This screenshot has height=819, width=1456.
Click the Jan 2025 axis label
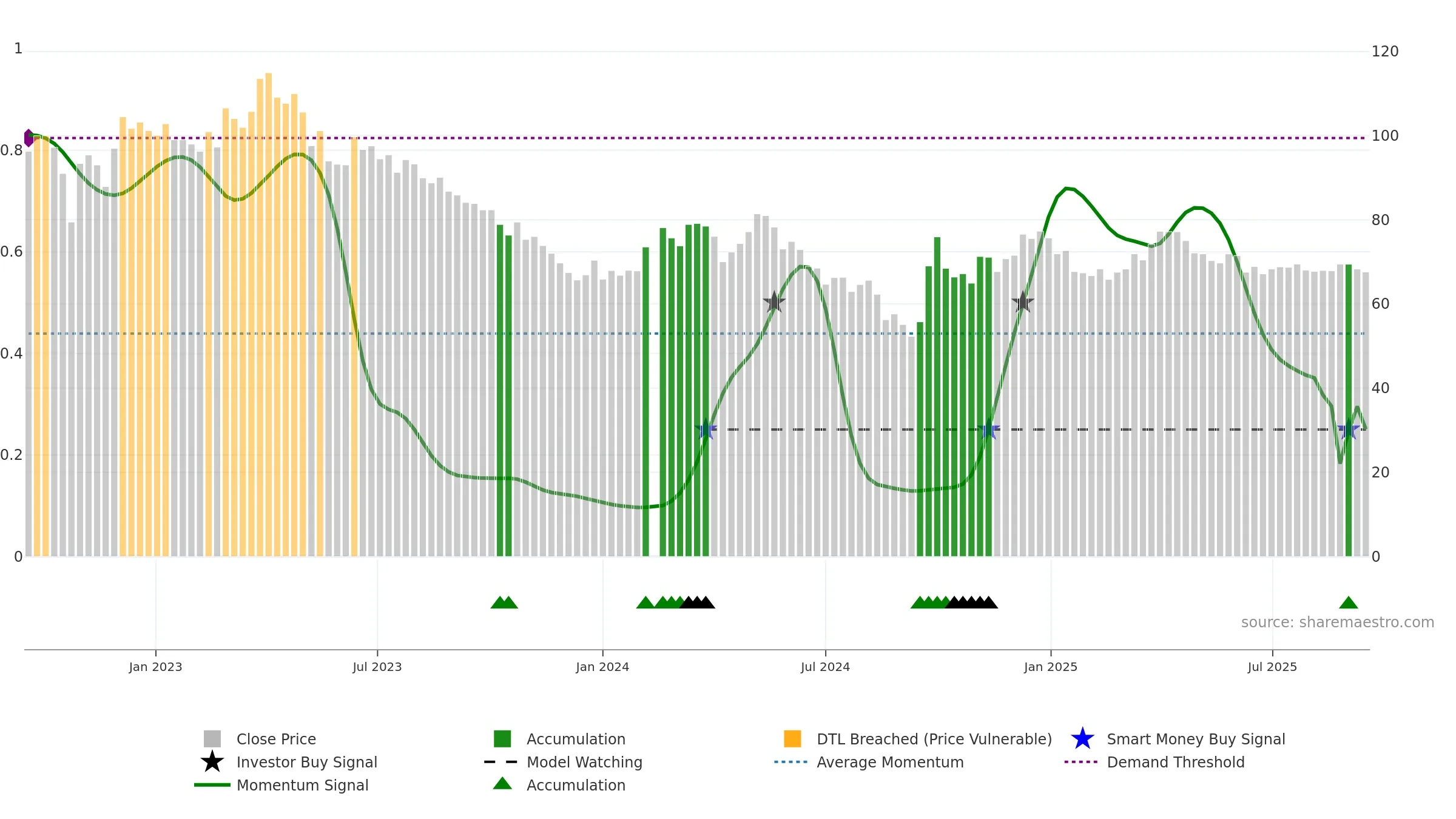1051,667
